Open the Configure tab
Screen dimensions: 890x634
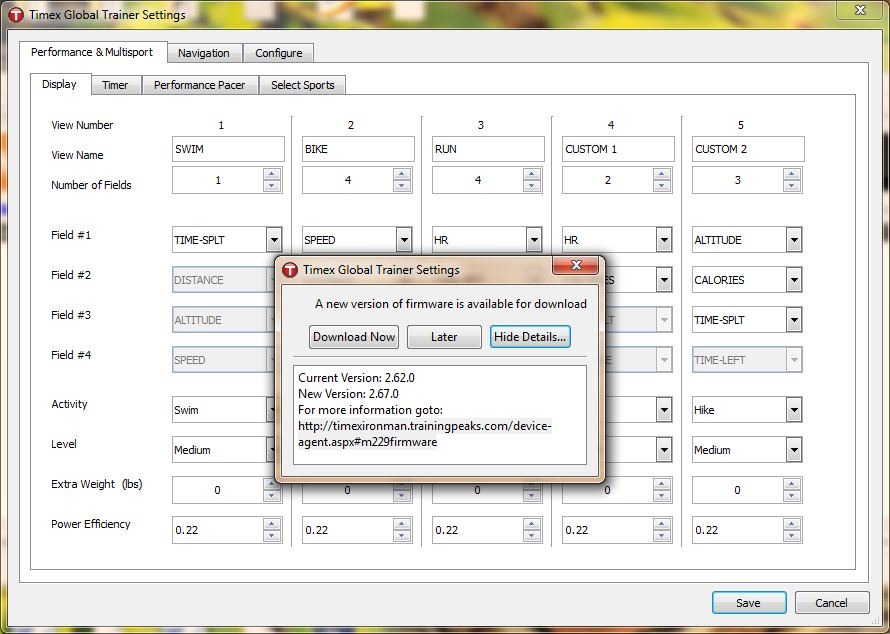[278, 53]
